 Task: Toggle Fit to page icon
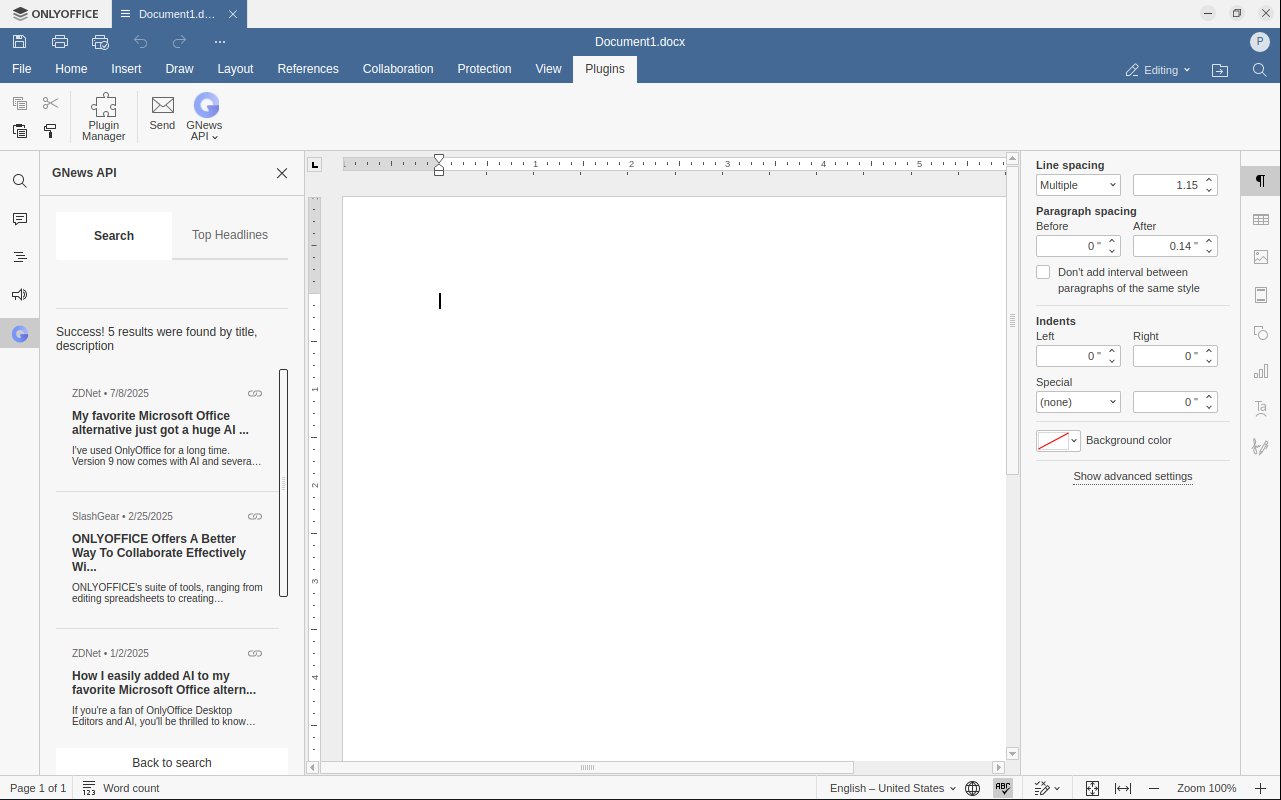coord(1092,788)
